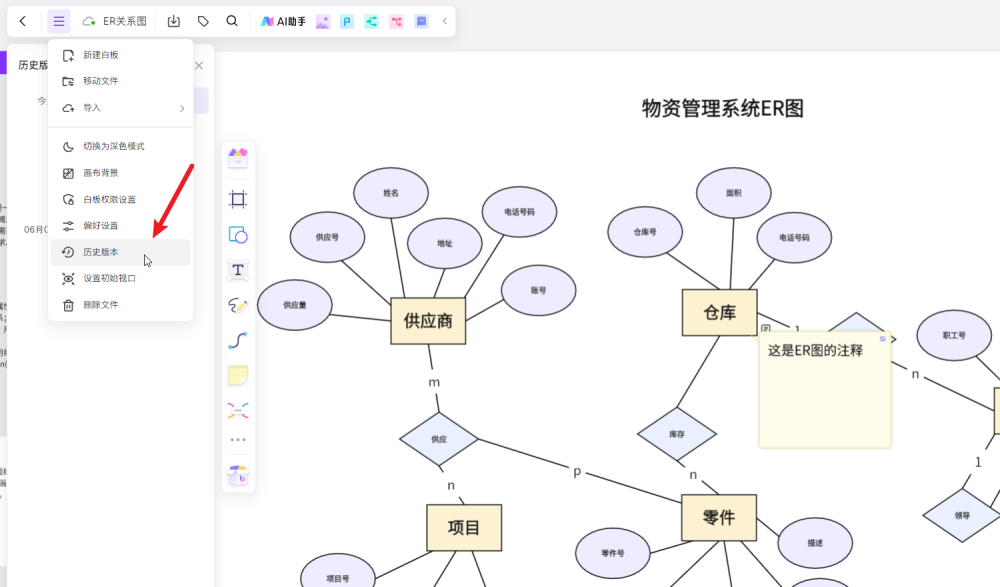Select the 面积 attribute ellipse
Screen dimensions: 1000x587
733,193
